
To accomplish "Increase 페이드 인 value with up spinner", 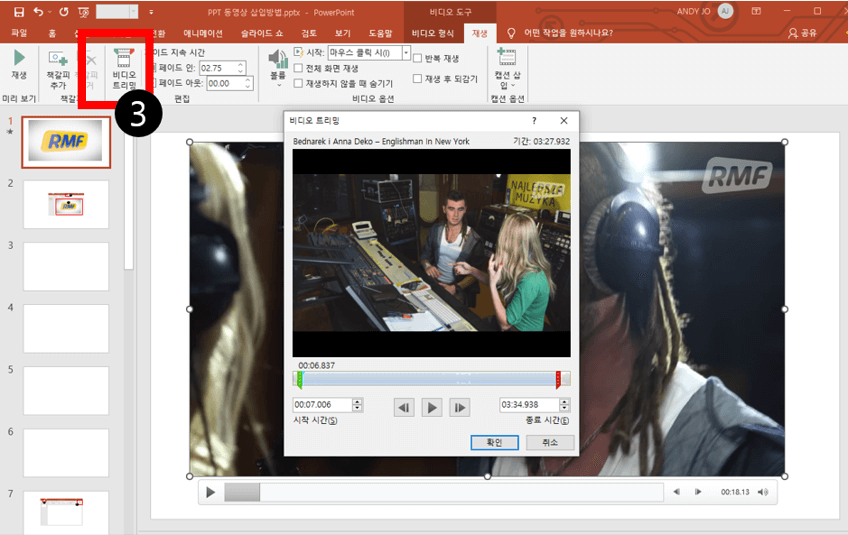I will 241,65.
